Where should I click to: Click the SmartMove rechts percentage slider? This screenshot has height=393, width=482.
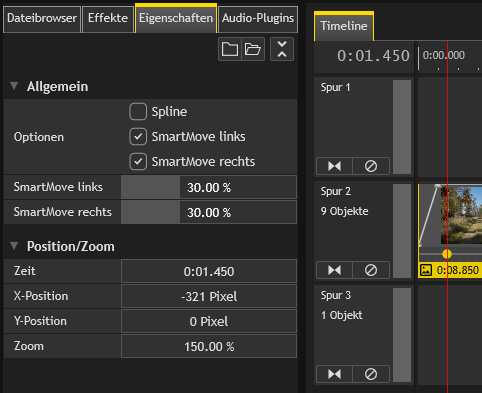(x=209, y=212)
